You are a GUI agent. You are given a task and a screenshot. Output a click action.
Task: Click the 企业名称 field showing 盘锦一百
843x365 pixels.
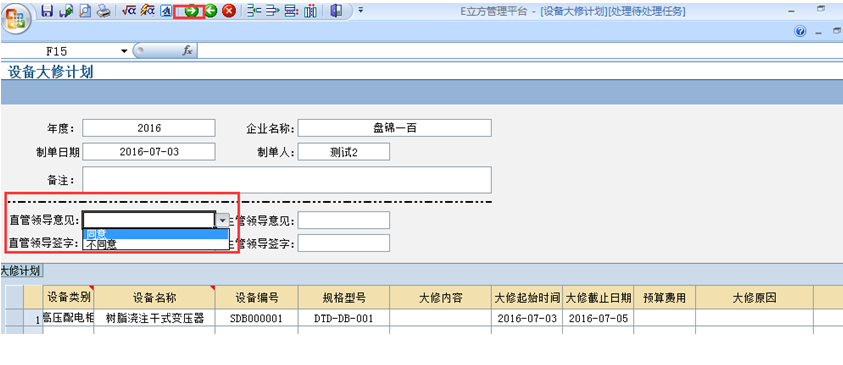pyautogui.click(x=395, y=128)
